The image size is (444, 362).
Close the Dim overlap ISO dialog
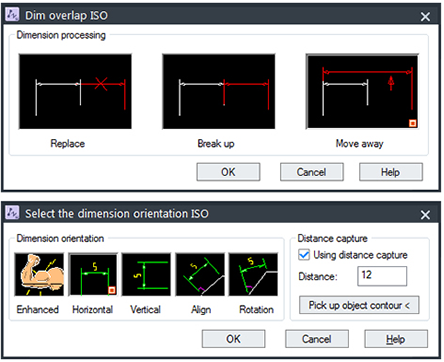click(425, 16)
